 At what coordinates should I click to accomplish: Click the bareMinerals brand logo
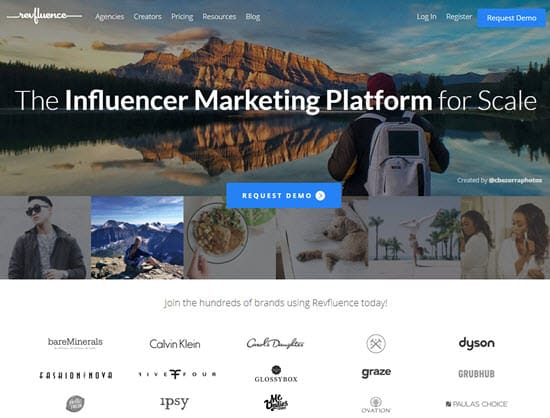75,343
